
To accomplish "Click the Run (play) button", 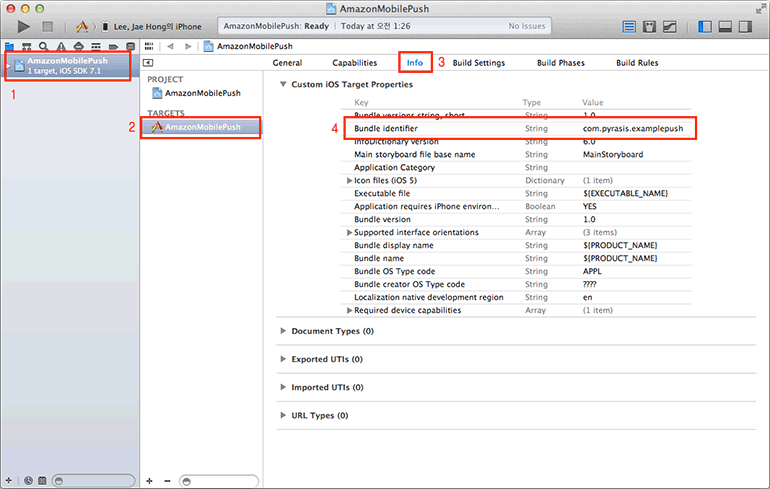I will tap(24, 25).
